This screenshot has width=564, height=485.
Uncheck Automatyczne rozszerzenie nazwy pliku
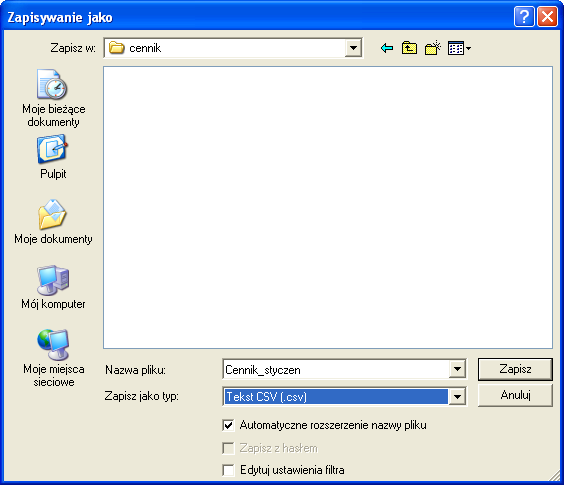pyautogui.click(x=228, y=425)
